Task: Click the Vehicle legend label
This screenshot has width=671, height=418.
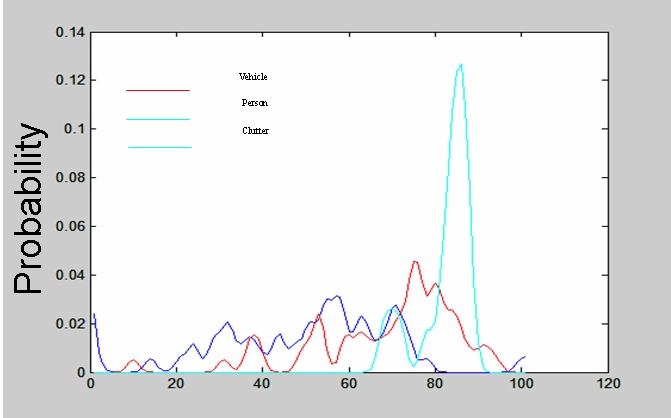Action: (x=253, y=76)
